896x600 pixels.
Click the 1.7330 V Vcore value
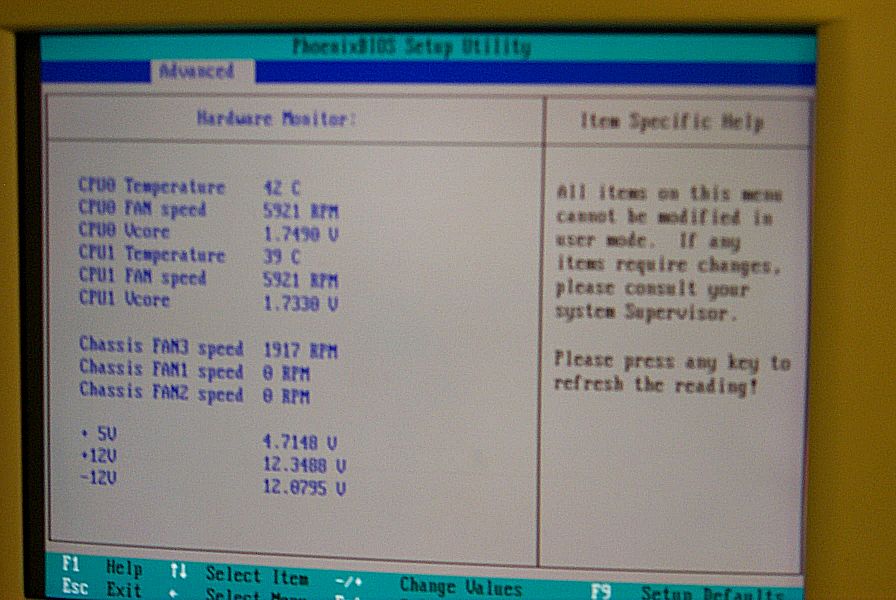(x=301, y=303)
